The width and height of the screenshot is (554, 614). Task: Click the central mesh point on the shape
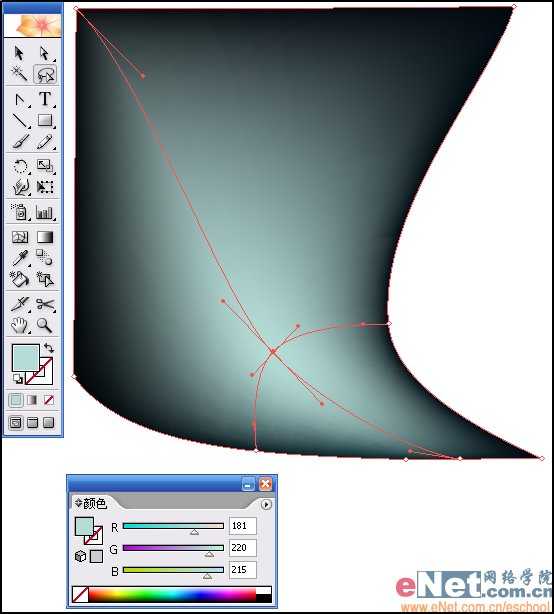pos(273,351)
